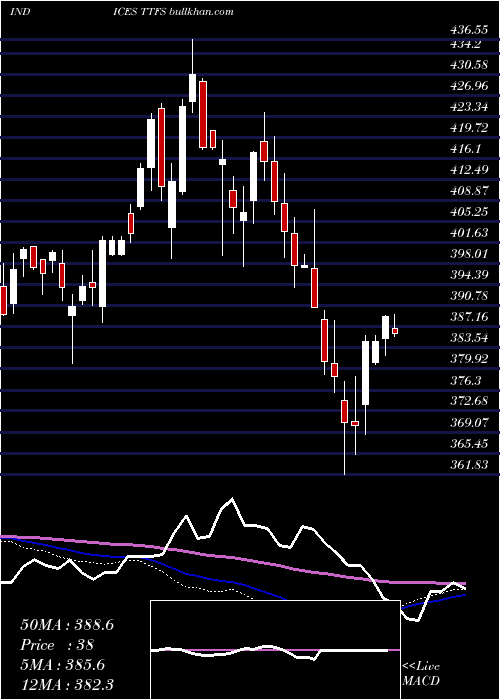Select the 383.54 price value

coord(469,338)
